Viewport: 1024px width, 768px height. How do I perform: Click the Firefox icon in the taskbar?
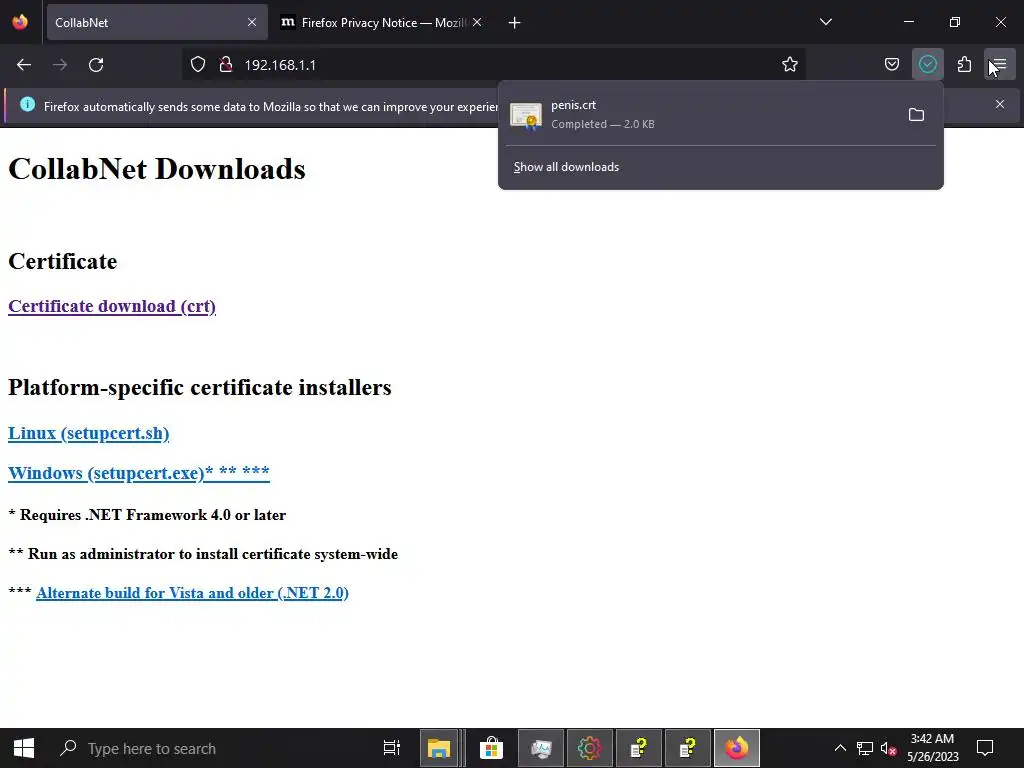pos(737,748)
